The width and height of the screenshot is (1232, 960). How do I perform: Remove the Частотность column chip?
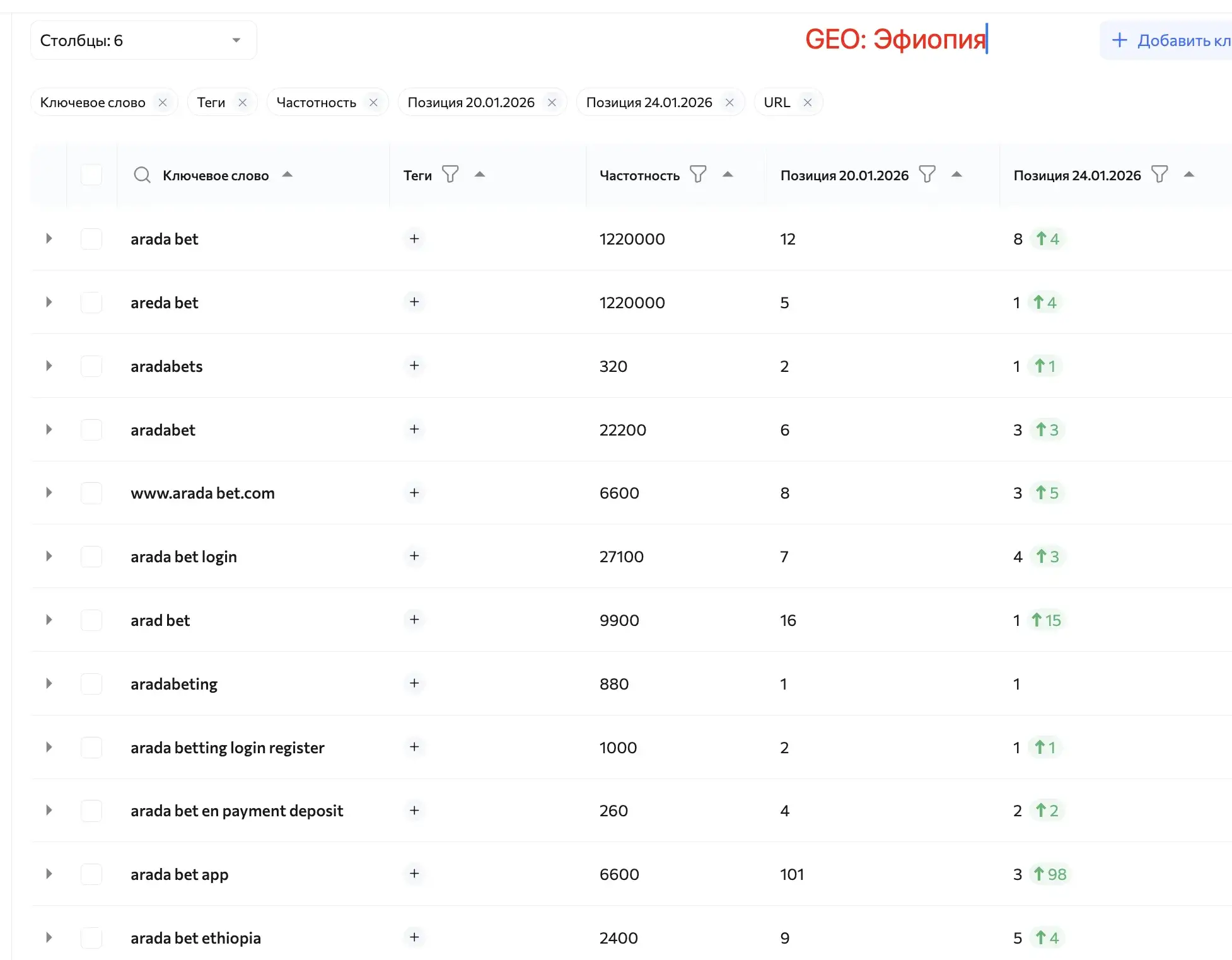[x=374, y=102]
